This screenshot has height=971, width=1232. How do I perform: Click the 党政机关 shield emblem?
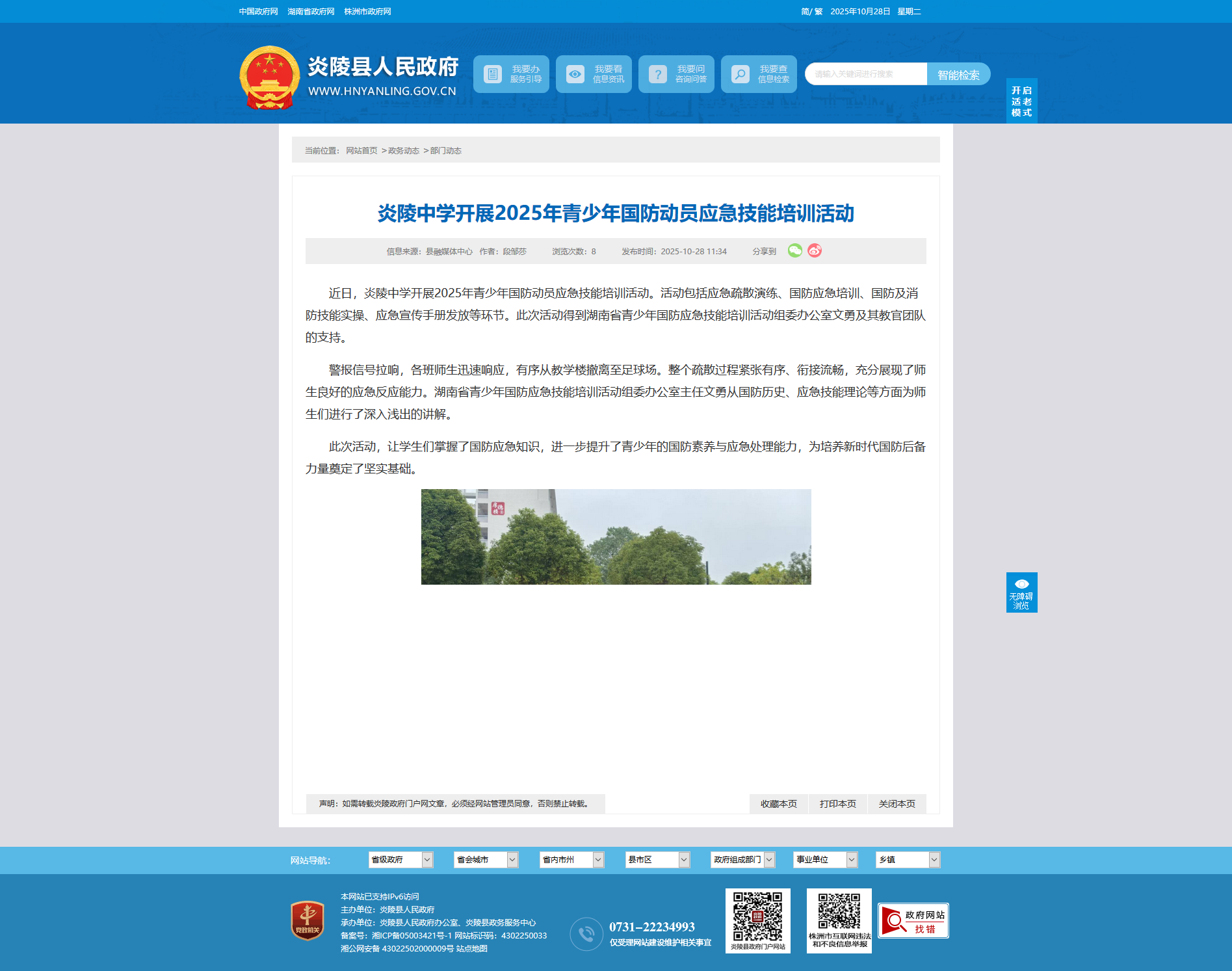click(x=308, y=920)
